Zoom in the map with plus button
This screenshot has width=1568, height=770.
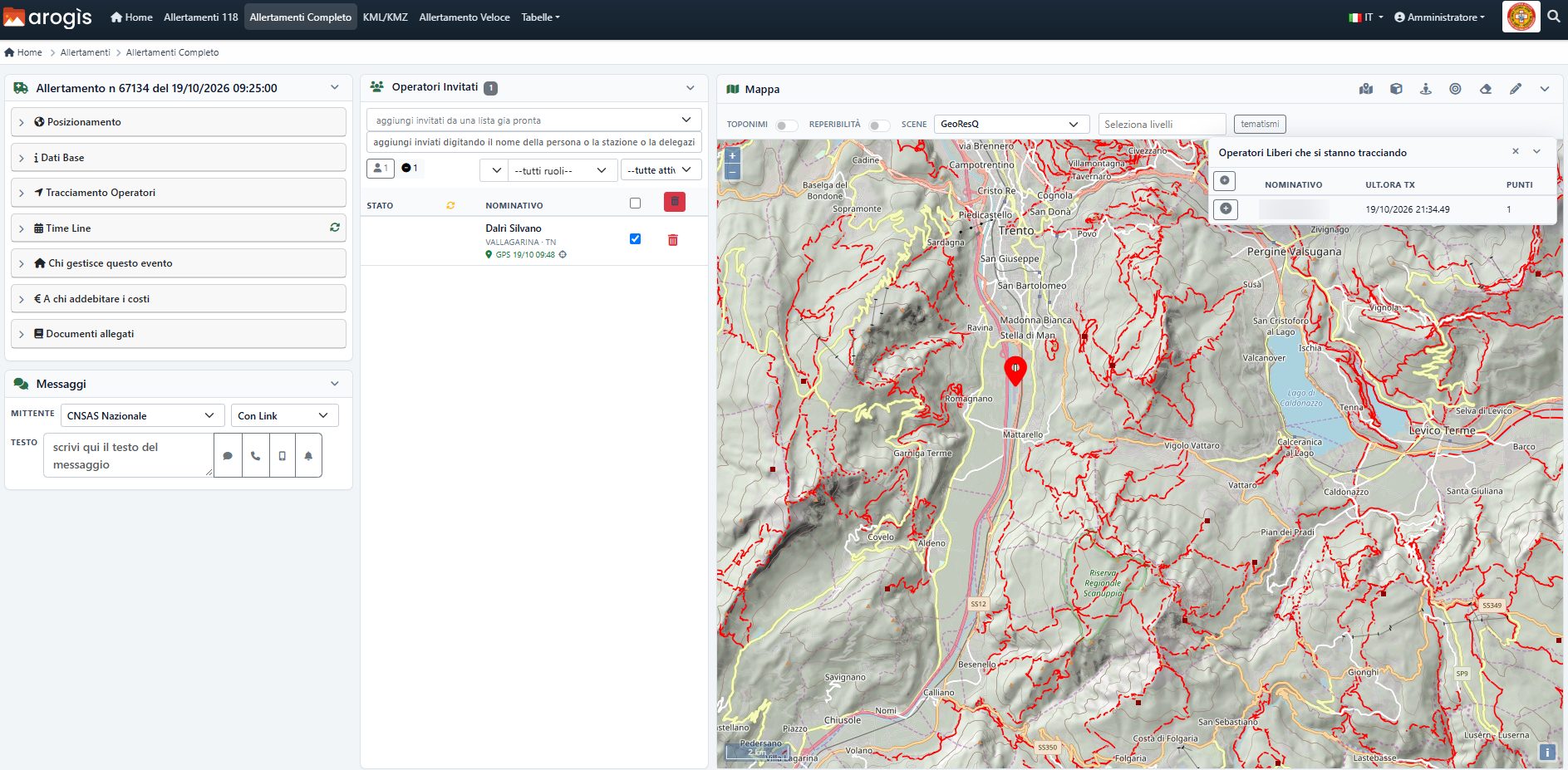[732, 155]
